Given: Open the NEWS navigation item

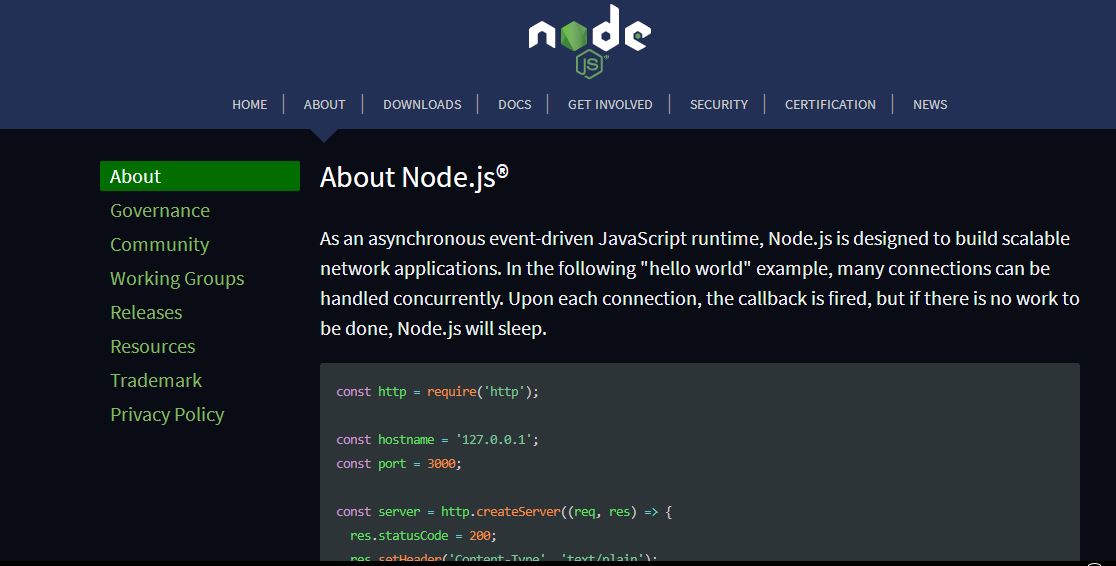Looking at the screenshot, I should [930, 105].
